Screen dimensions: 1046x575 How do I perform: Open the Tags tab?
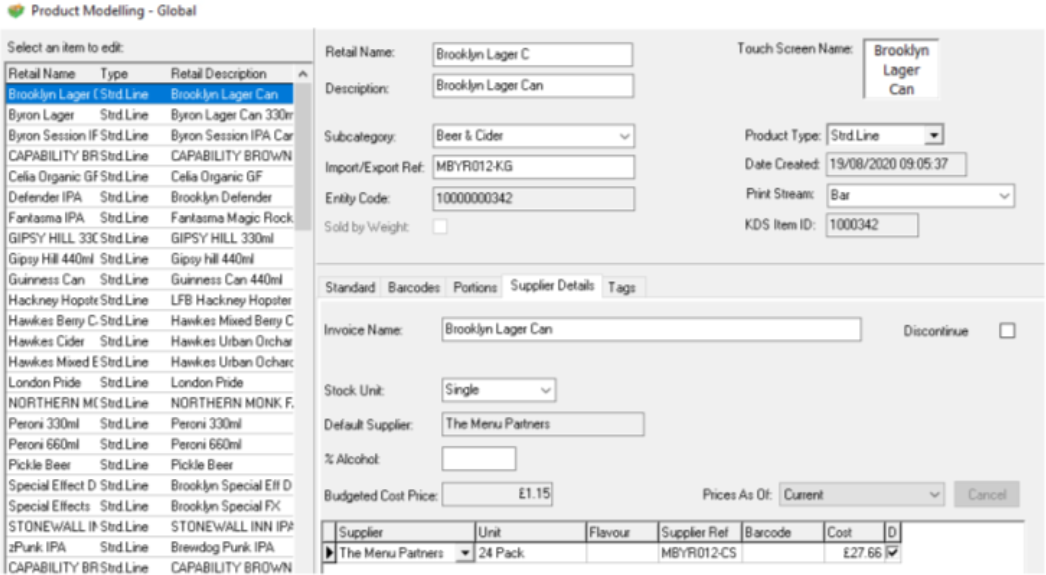(621, 287)
